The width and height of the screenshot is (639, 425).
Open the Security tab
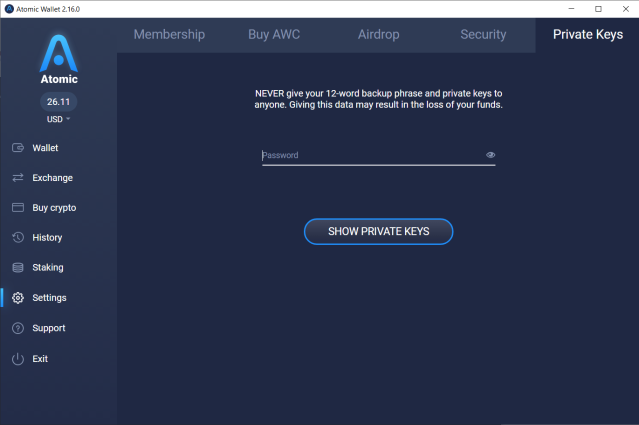[483, 35]
